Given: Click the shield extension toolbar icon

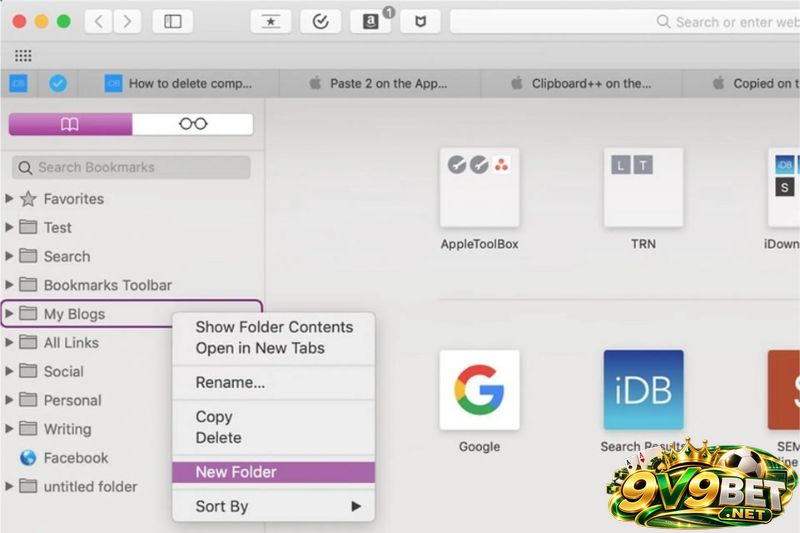Looking at the screenshot, I should pos(420,21).
